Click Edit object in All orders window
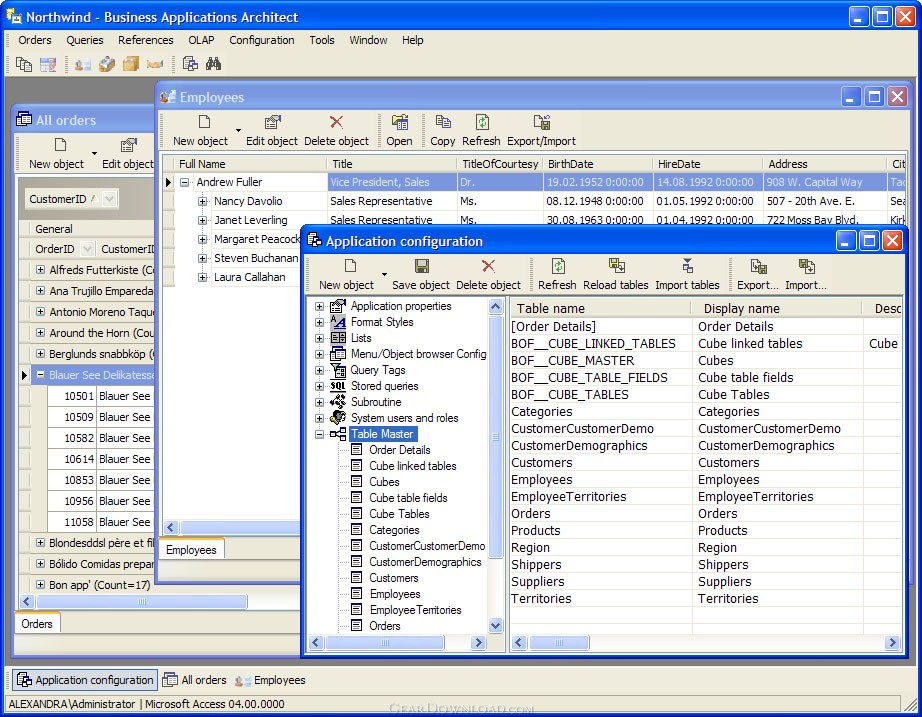 click(x=128, y=154)
